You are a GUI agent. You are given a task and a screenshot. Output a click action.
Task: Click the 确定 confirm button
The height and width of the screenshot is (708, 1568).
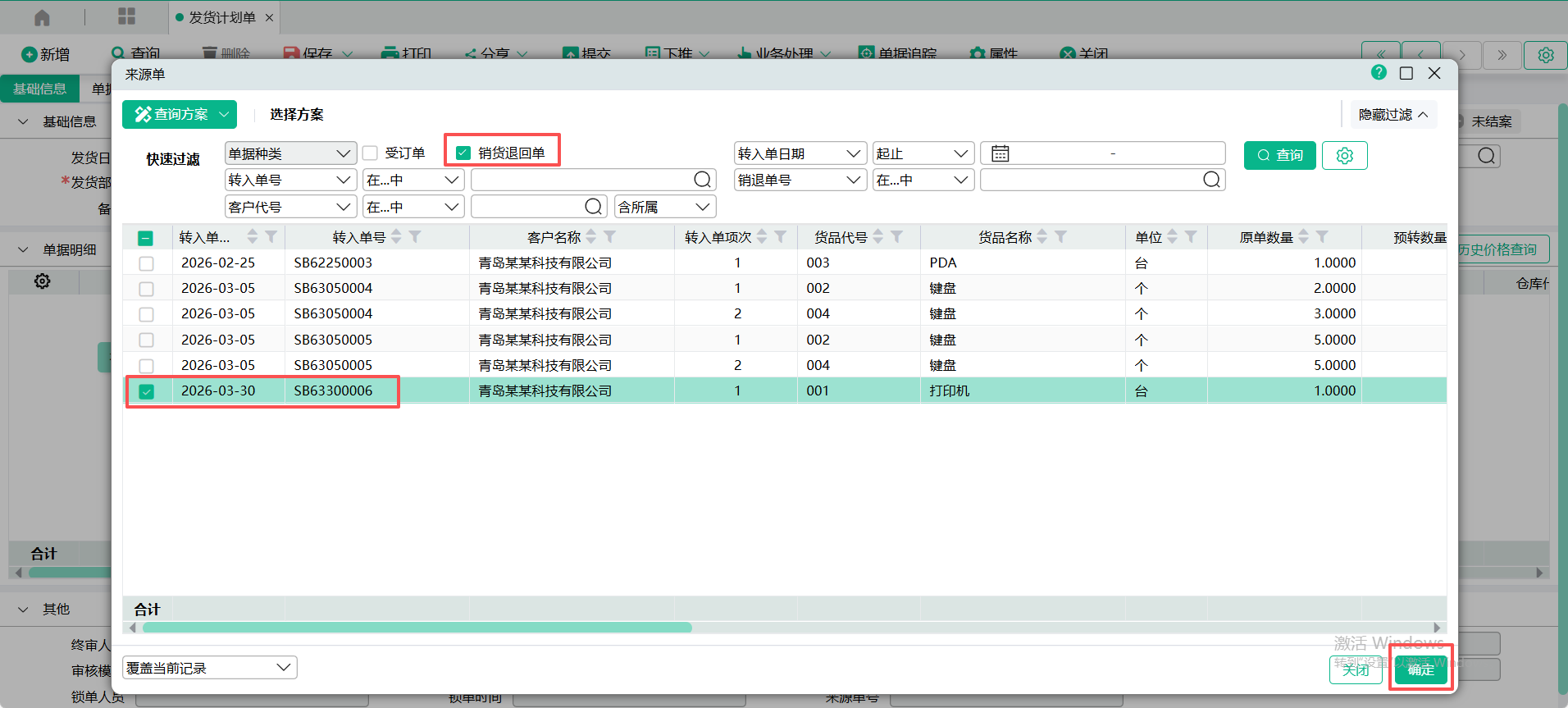click(x=1420, y=669)
